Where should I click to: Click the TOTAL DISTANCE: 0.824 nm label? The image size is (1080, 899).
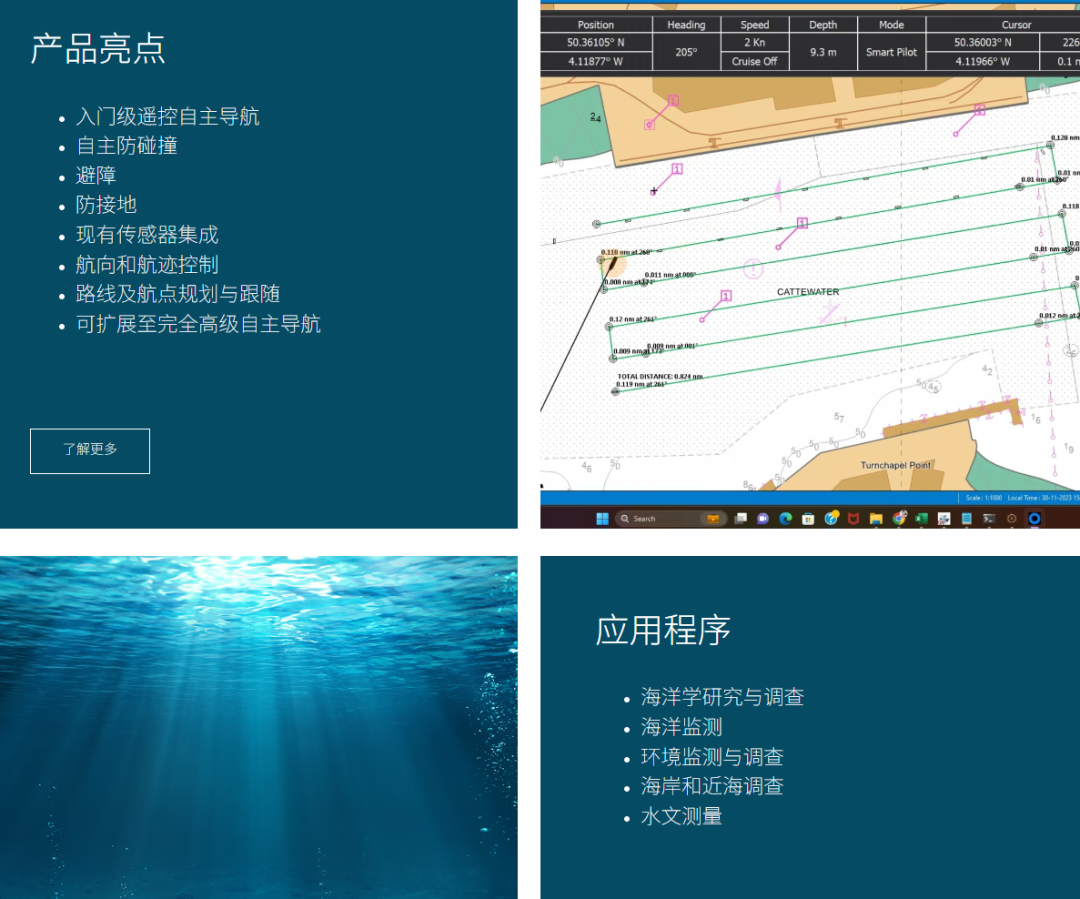660,376
